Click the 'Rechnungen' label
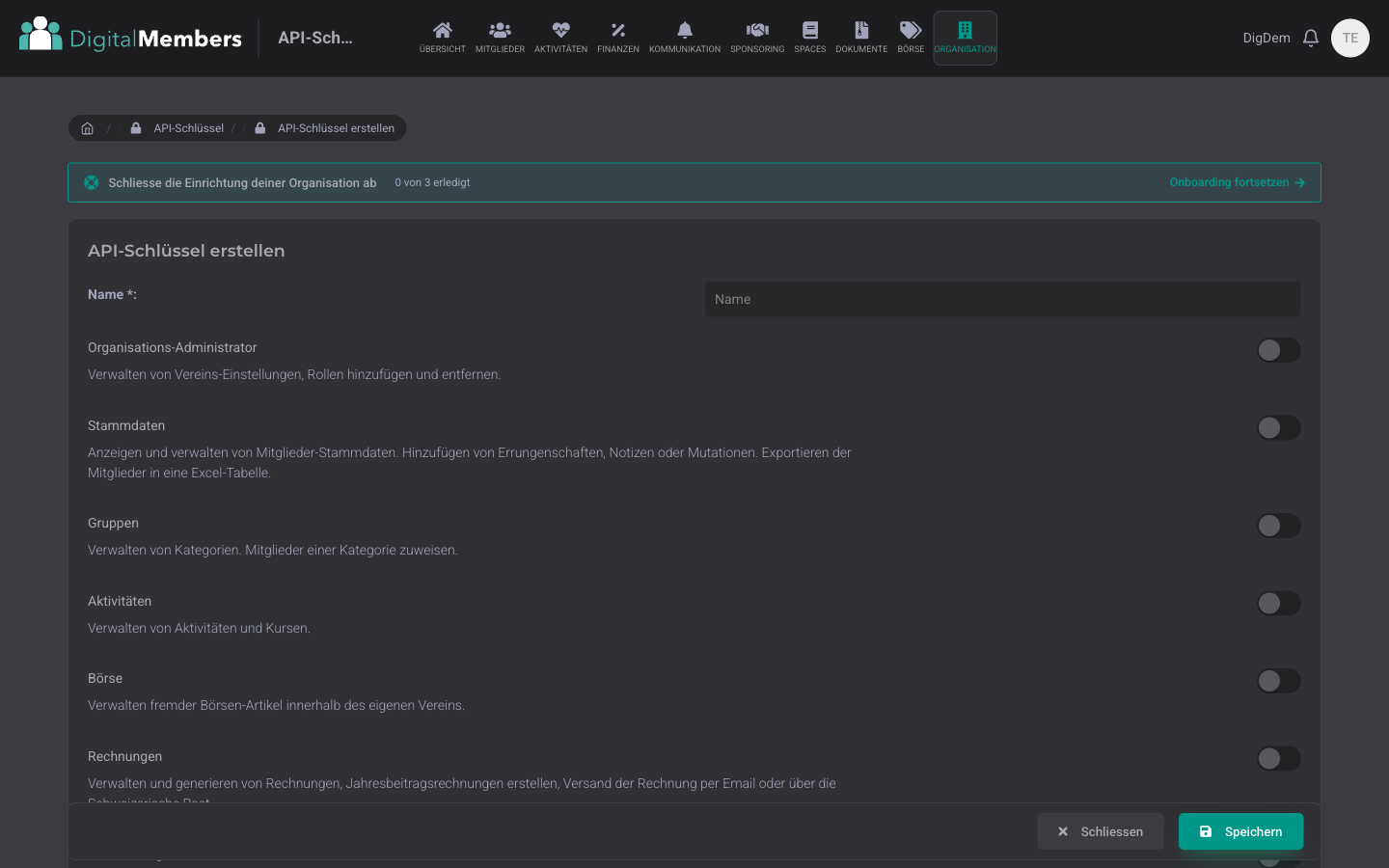Screen dimensions: 1389x868 tap(124, 756)
